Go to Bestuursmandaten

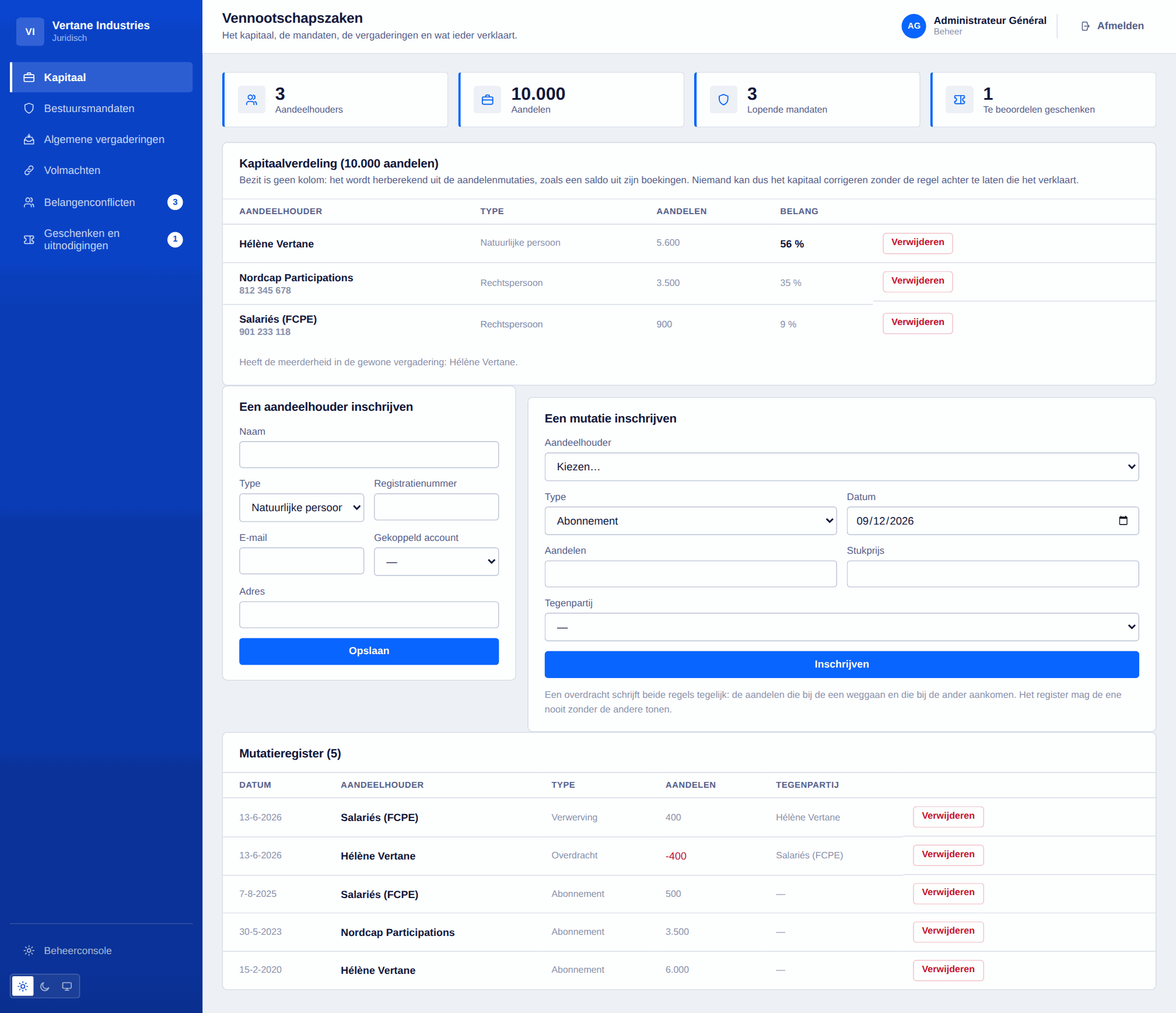(x=101, y=109)
